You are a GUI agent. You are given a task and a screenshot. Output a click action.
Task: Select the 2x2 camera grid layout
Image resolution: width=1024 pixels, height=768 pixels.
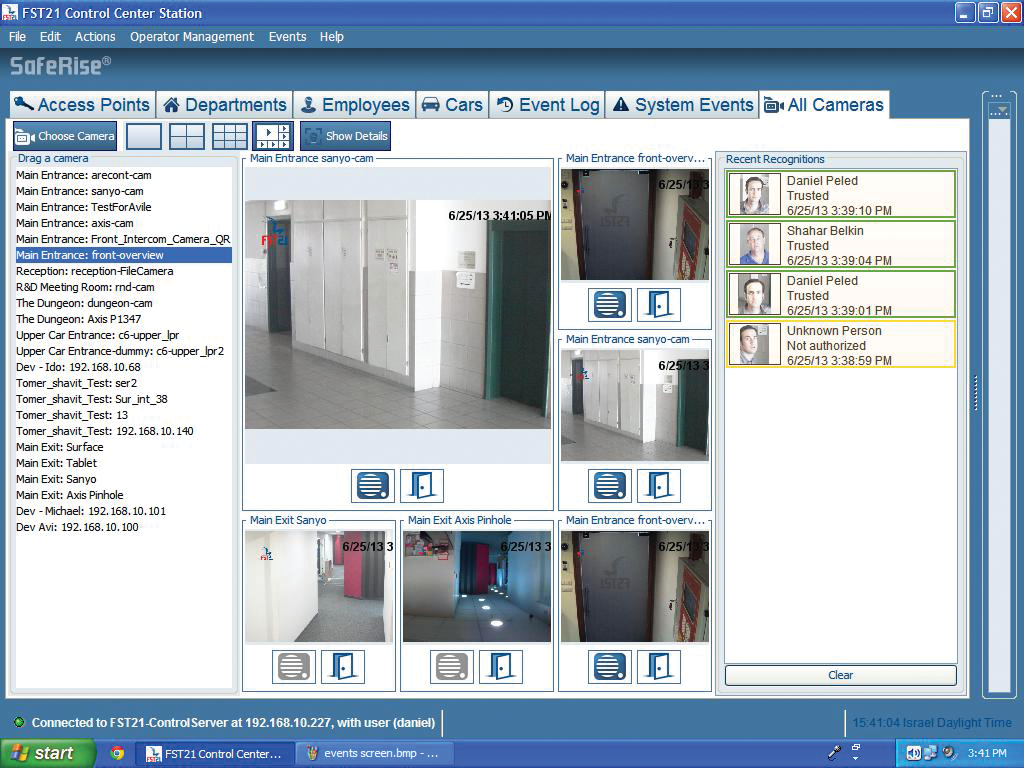187,135
